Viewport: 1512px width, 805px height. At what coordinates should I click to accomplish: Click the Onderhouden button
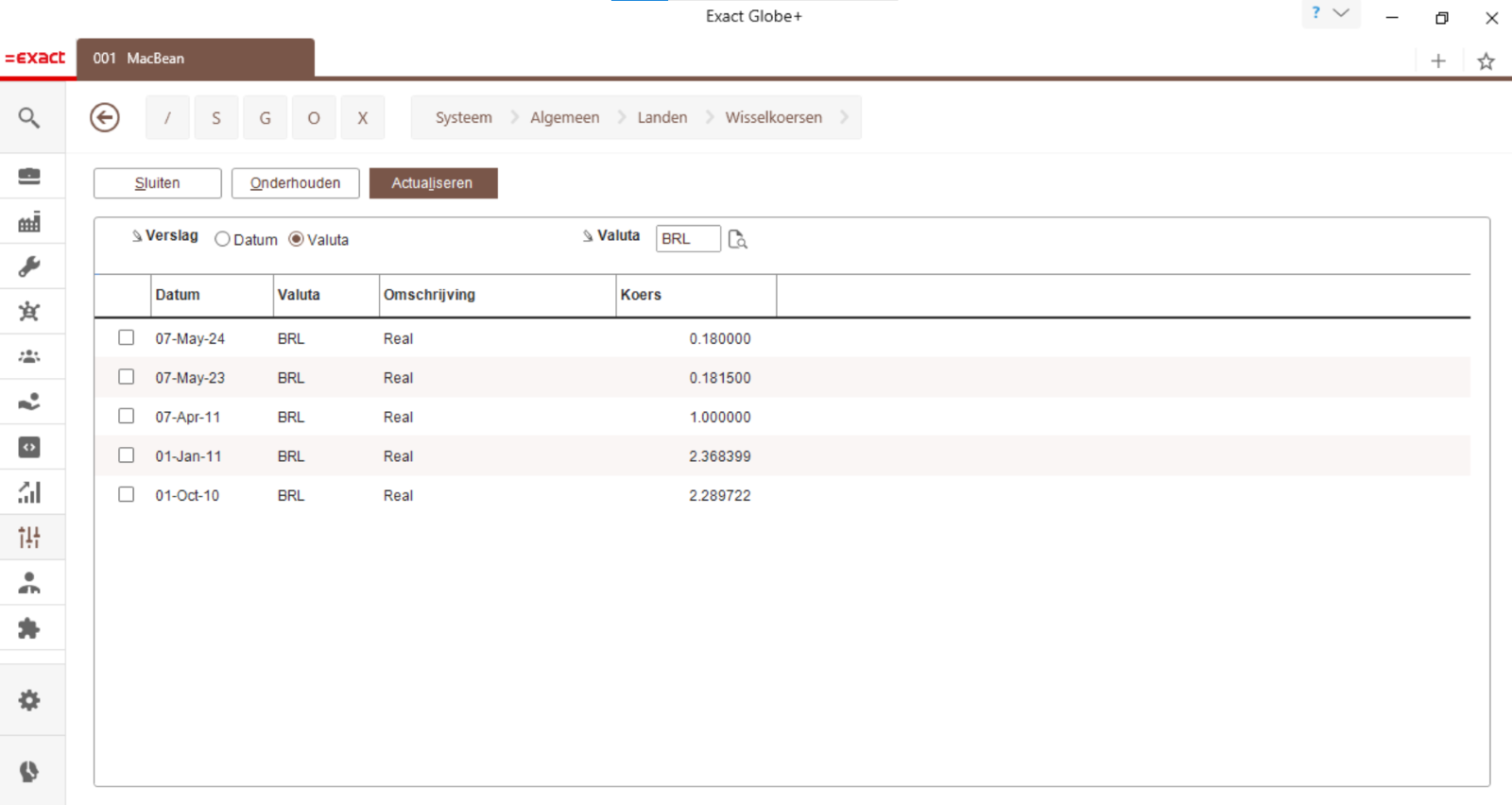point(295,183)
